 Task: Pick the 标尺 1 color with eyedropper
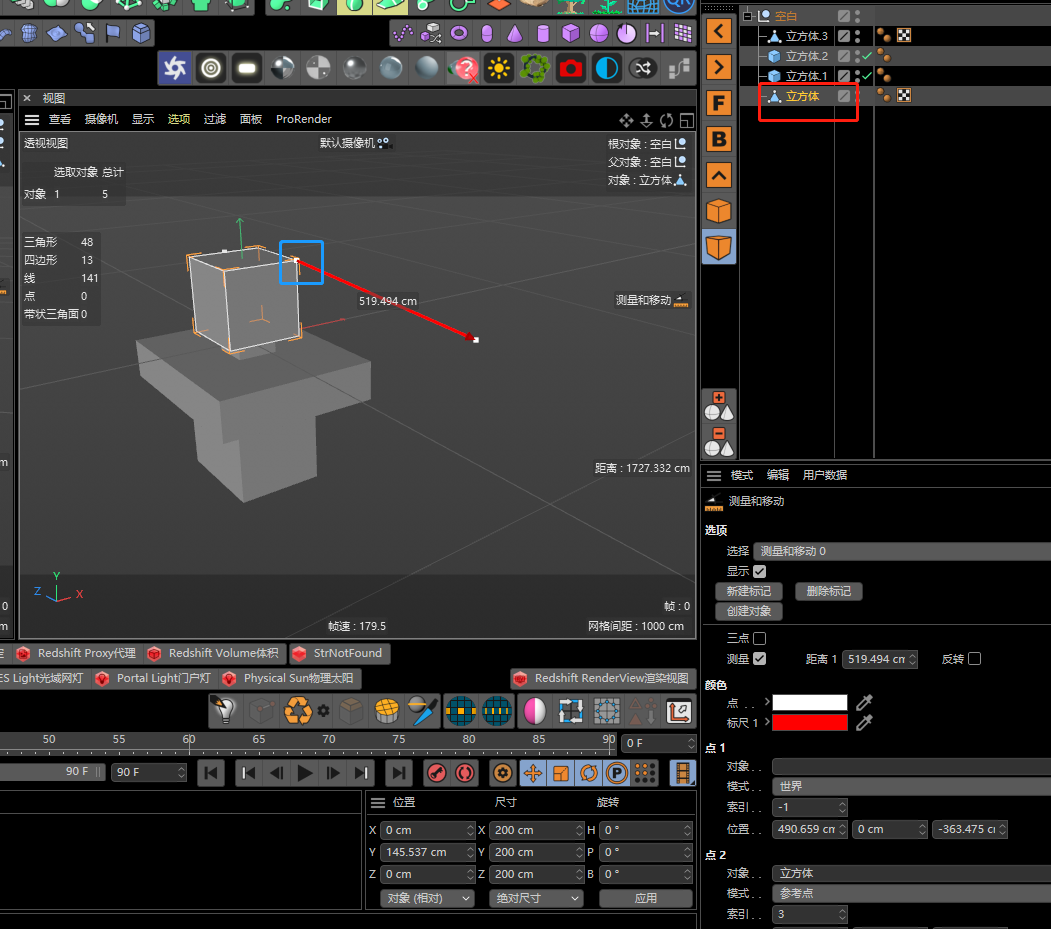[x=864, y=723]
